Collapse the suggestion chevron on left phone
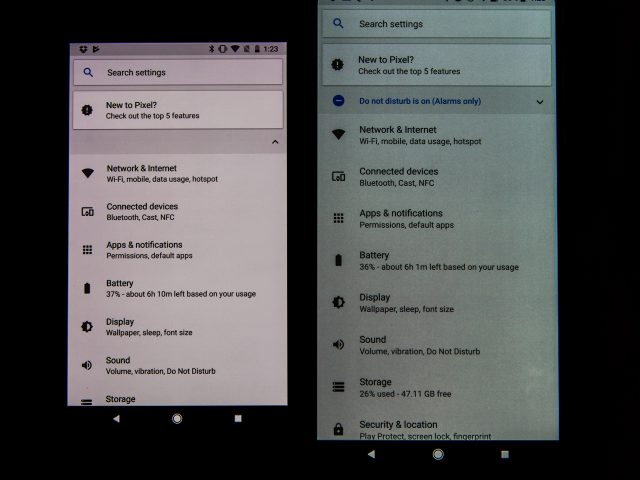The width and height of the screenshot is (640, 480). [275, 143]
